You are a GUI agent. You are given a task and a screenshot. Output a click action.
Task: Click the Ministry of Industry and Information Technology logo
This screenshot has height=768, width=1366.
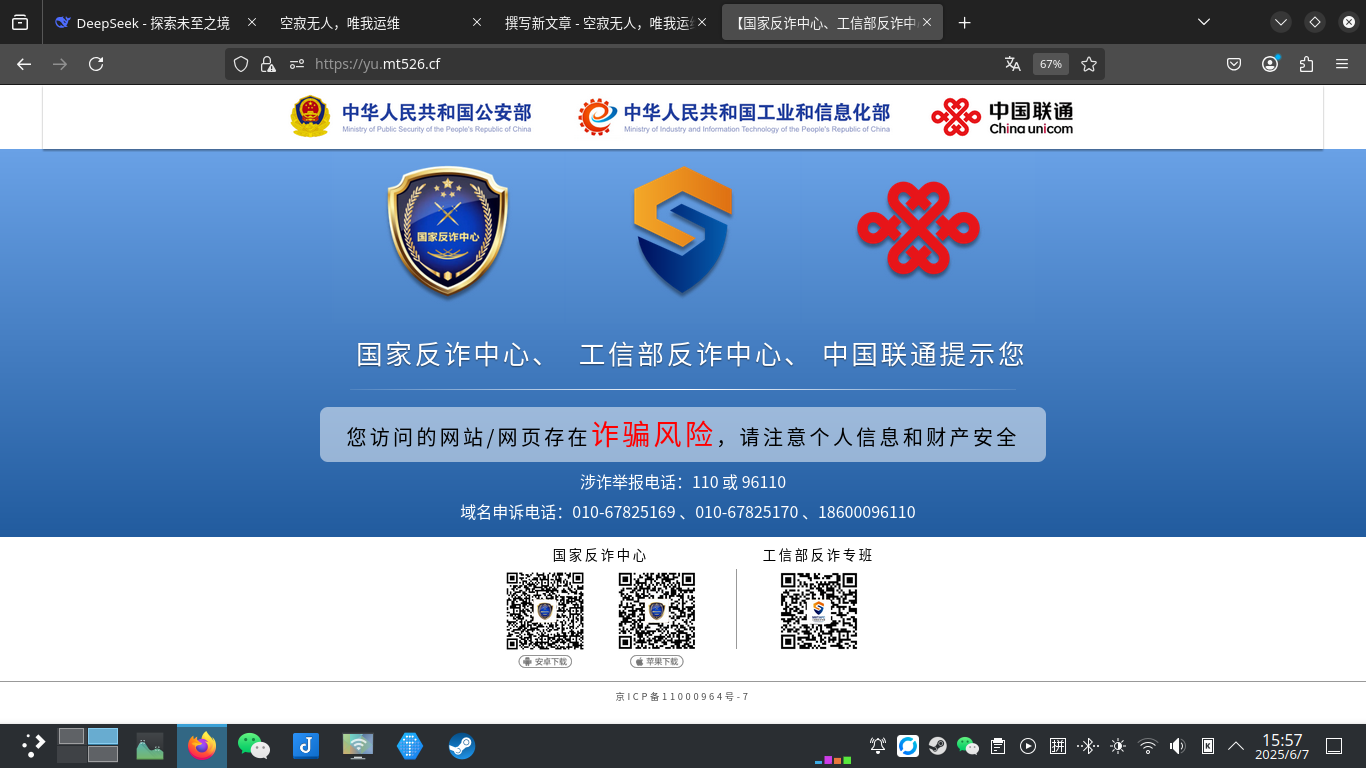[x=734, y=117]
